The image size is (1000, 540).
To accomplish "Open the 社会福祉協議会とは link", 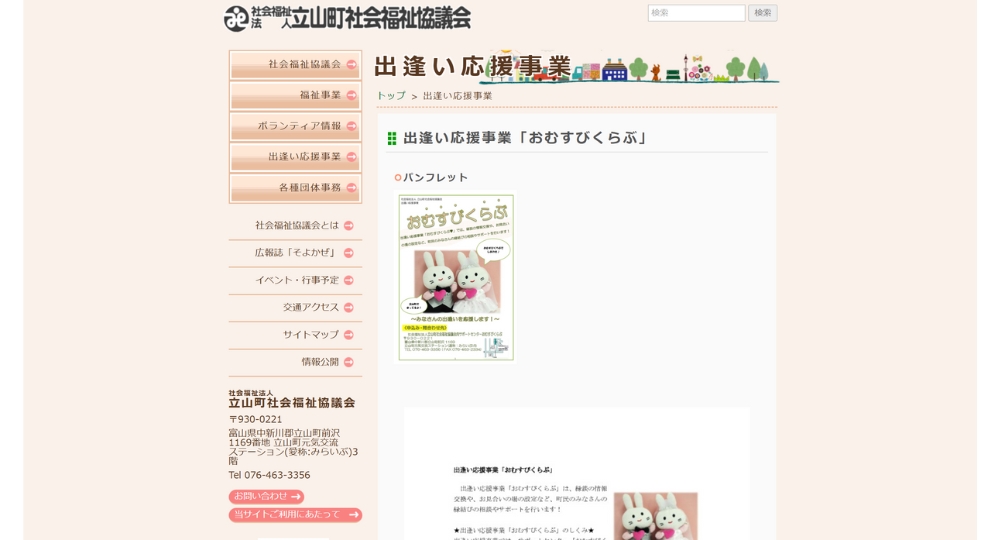I will pos(296,226).
